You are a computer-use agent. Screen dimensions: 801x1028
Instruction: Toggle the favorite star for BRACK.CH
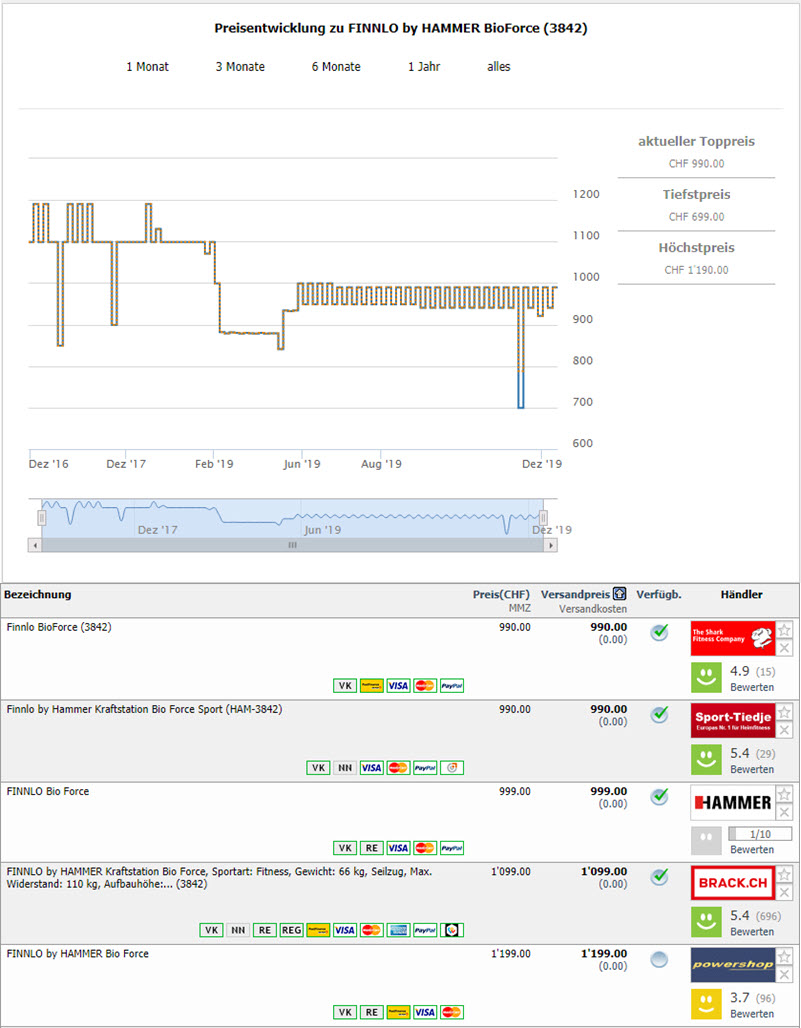click(x=785, y=875)
